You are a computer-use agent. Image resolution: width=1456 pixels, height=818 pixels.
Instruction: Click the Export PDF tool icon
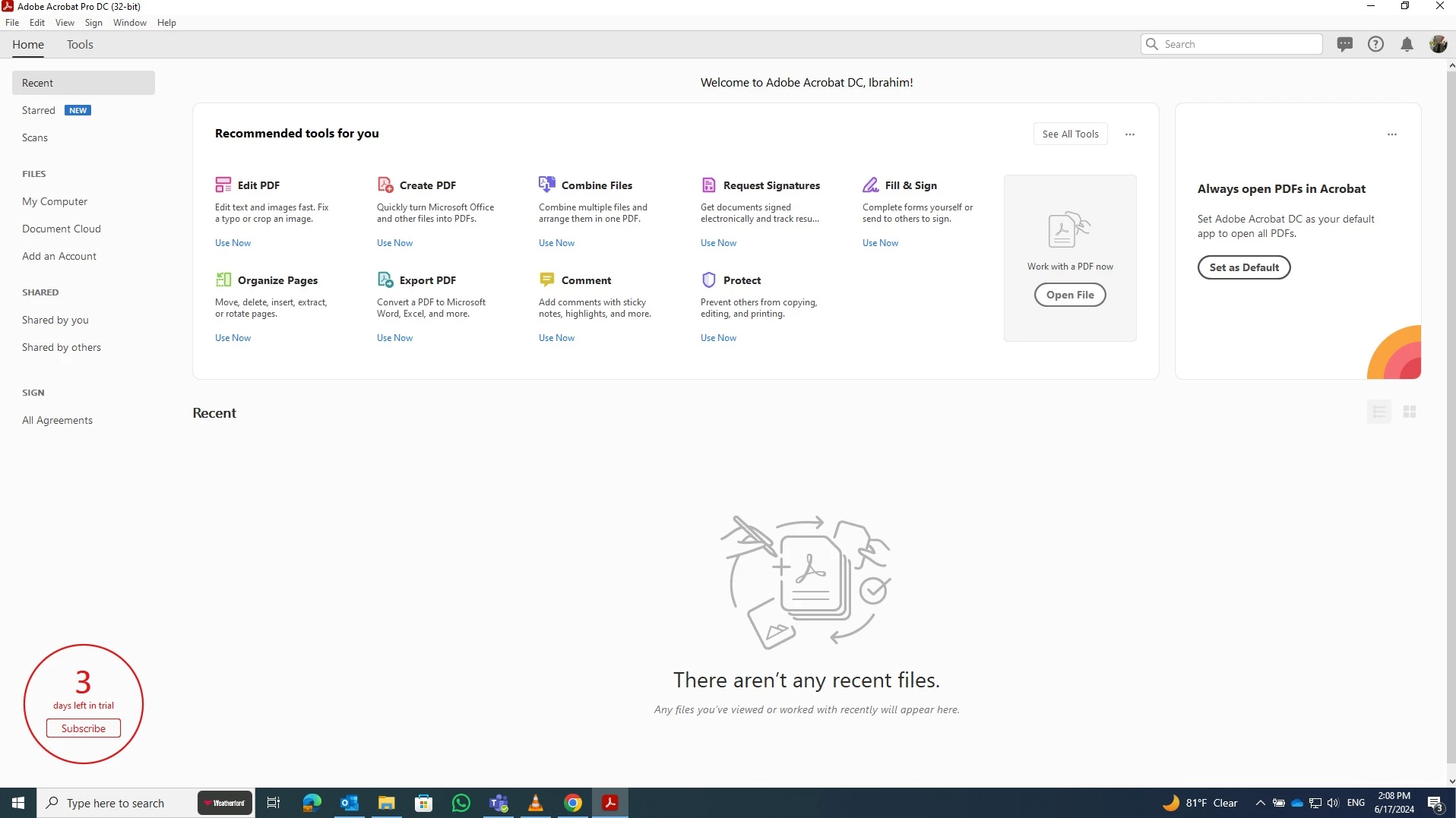tap(385, 280)
